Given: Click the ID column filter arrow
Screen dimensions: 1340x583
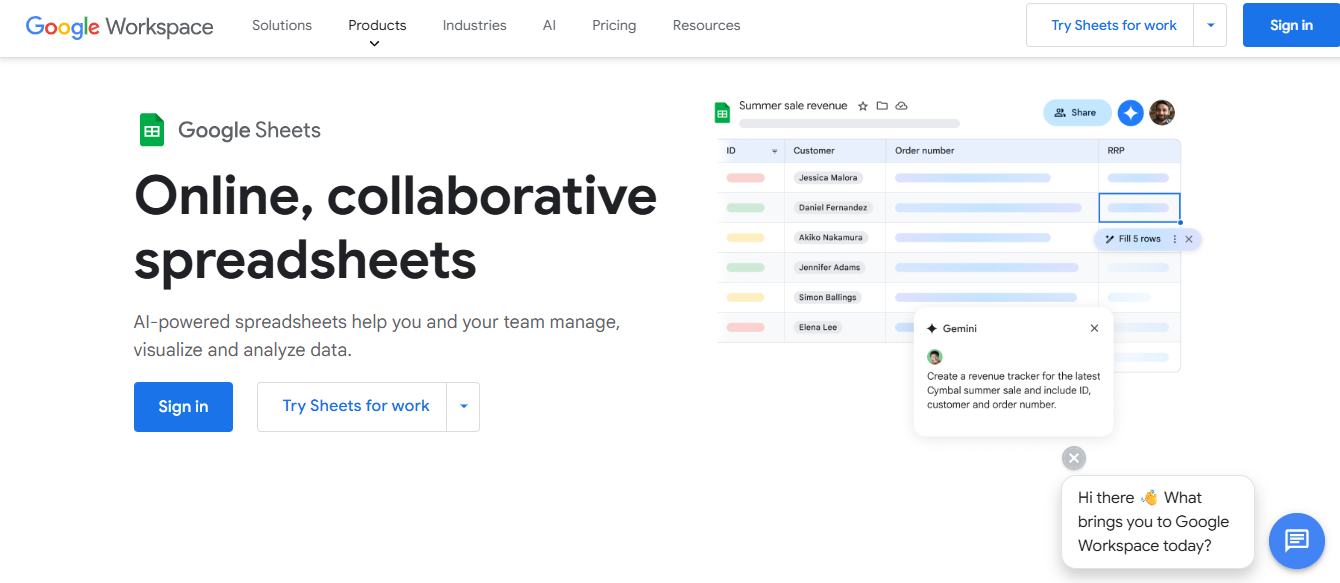Looking at the screenshot, I should pyautogui.click(x=774, y=151).
